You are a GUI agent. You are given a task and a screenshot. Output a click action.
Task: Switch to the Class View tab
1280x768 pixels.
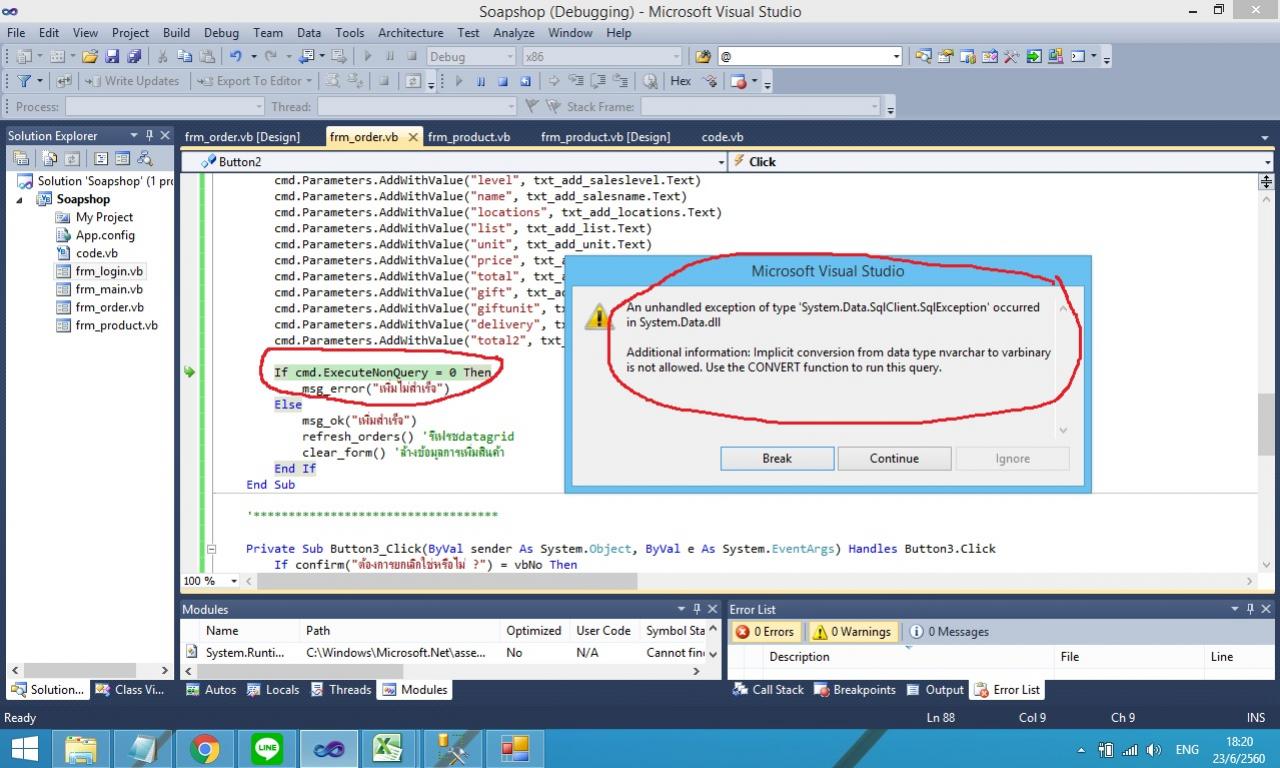point(130,690)
